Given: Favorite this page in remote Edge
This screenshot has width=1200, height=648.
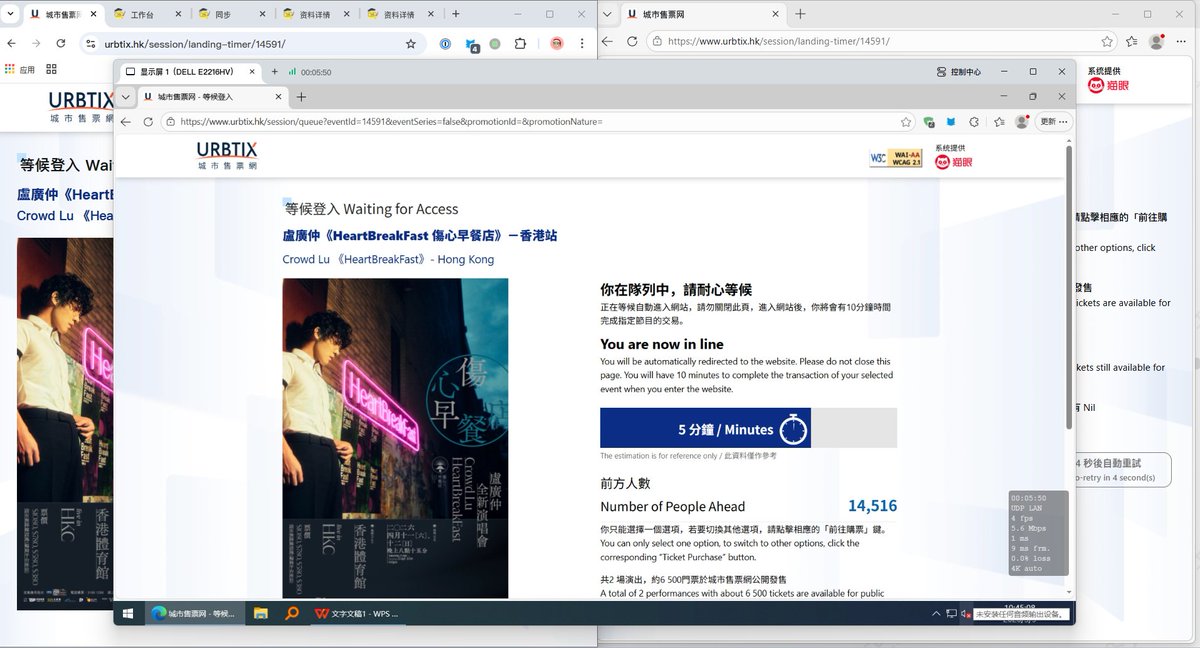Looking at the screenshot, I should (x=906, y=121).
